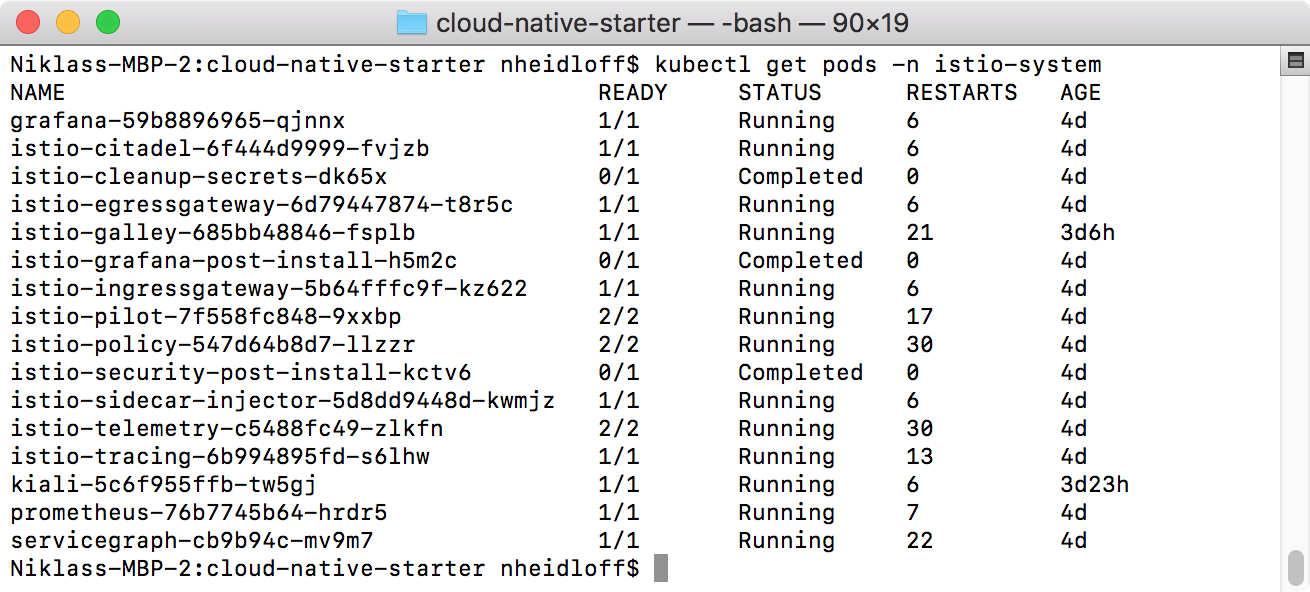The width and height of the screenshot is (1310, 592).
Task: Click the split pane icon above scrollbar
Action: (1294, 62)
